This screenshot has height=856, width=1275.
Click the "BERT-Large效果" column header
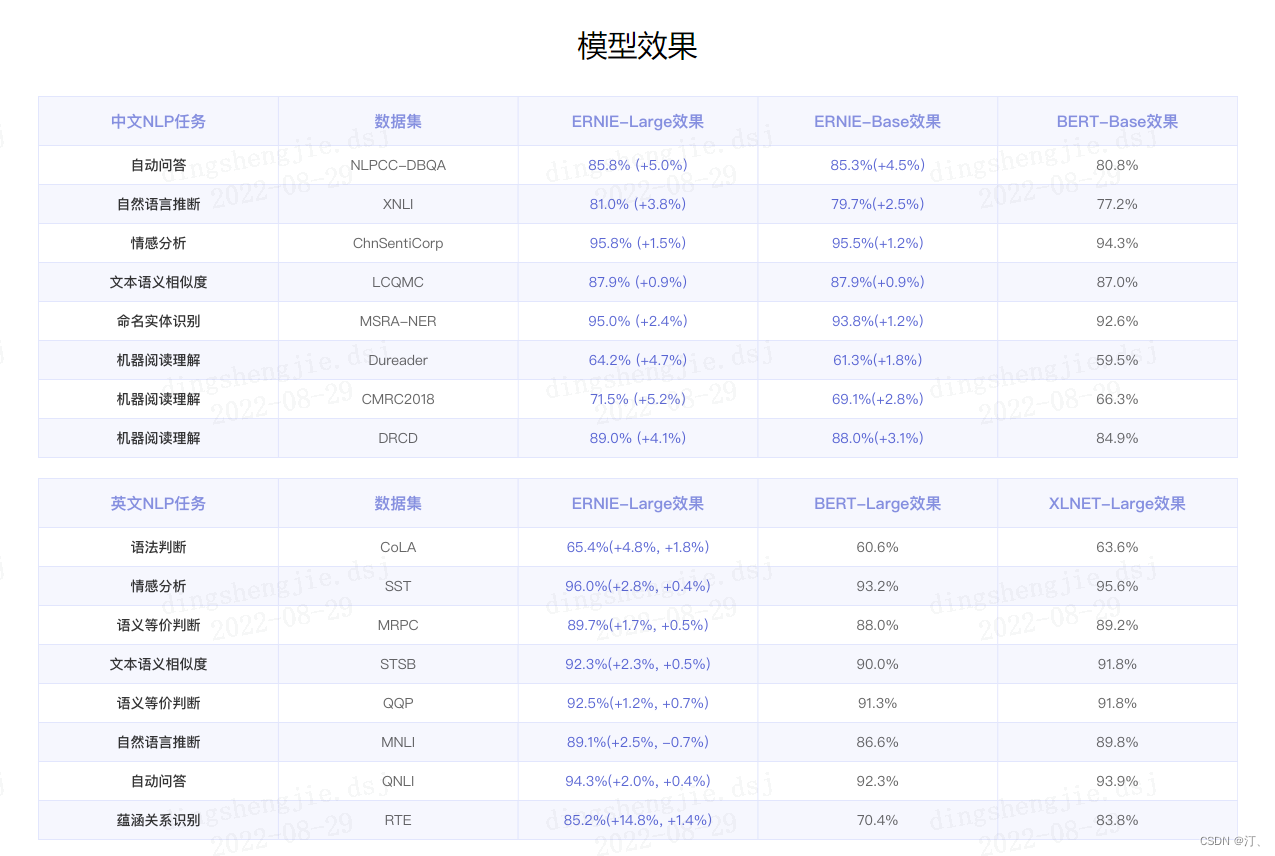[877, 503]
